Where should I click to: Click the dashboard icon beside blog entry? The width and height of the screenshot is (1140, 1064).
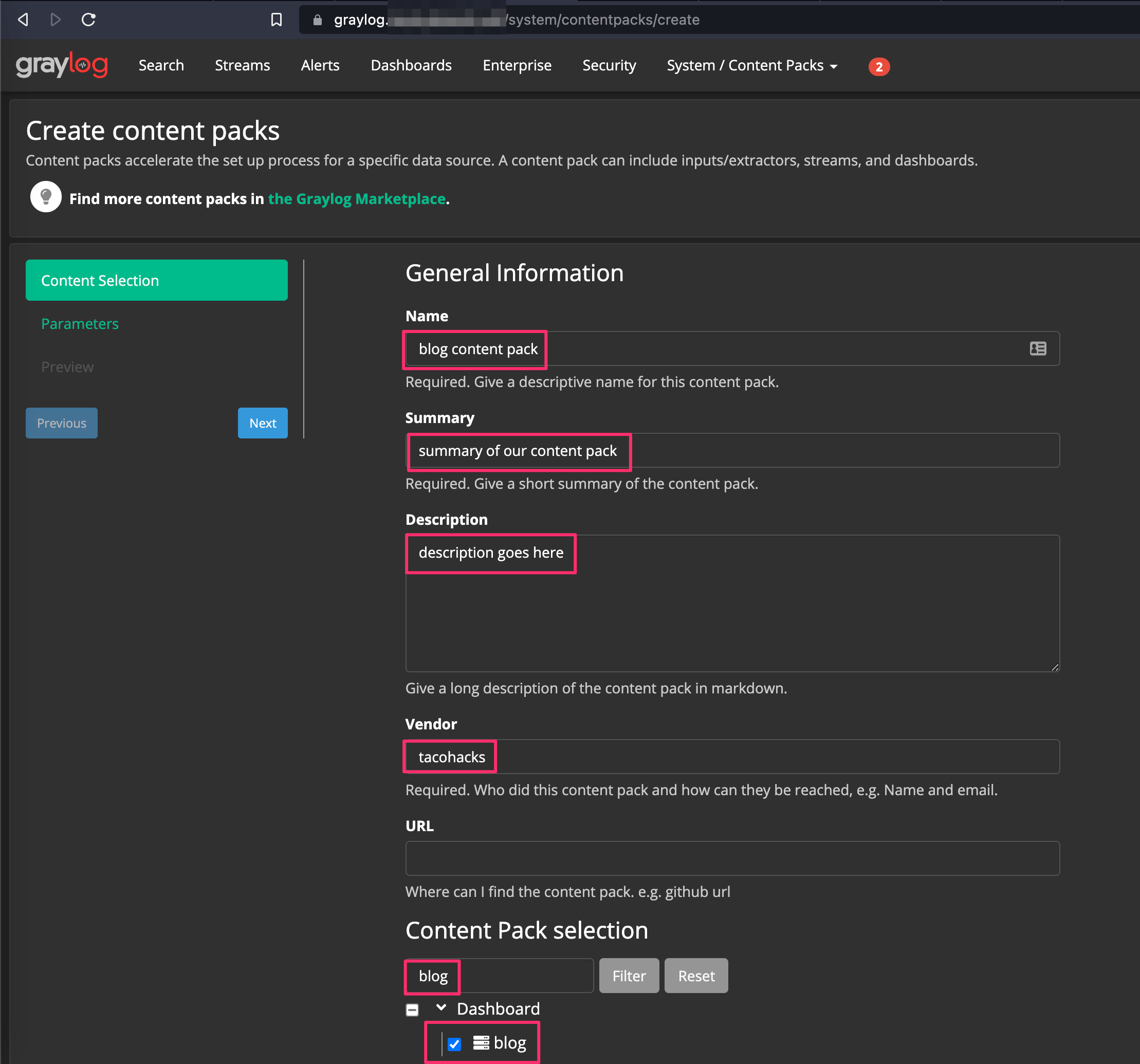click(482, 1043)
